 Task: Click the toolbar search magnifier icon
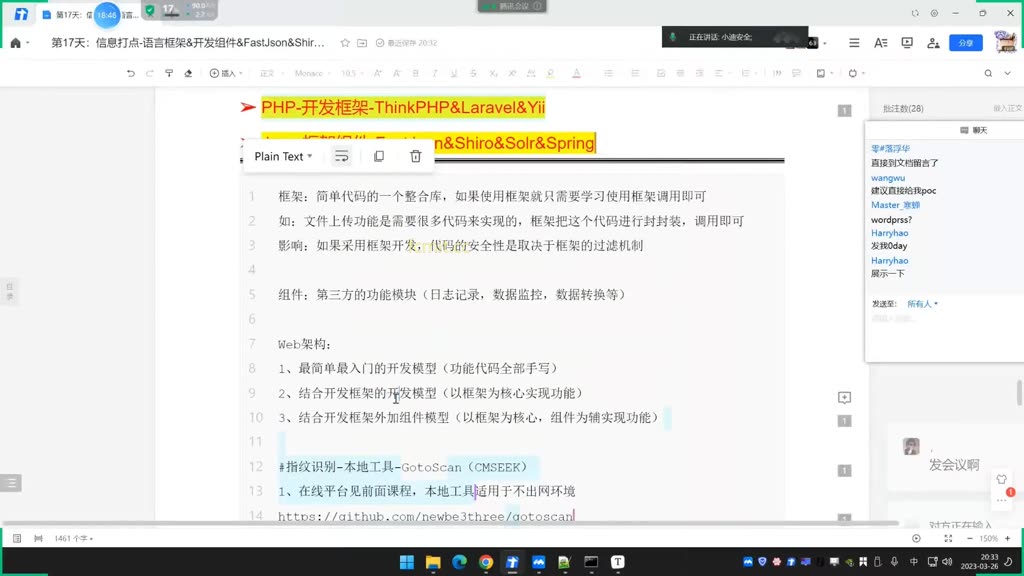[988, 73]
